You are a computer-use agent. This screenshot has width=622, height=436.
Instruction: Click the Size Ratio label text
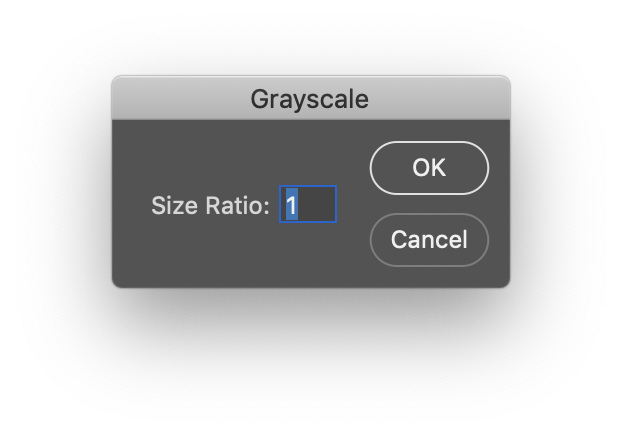(210, 206)
